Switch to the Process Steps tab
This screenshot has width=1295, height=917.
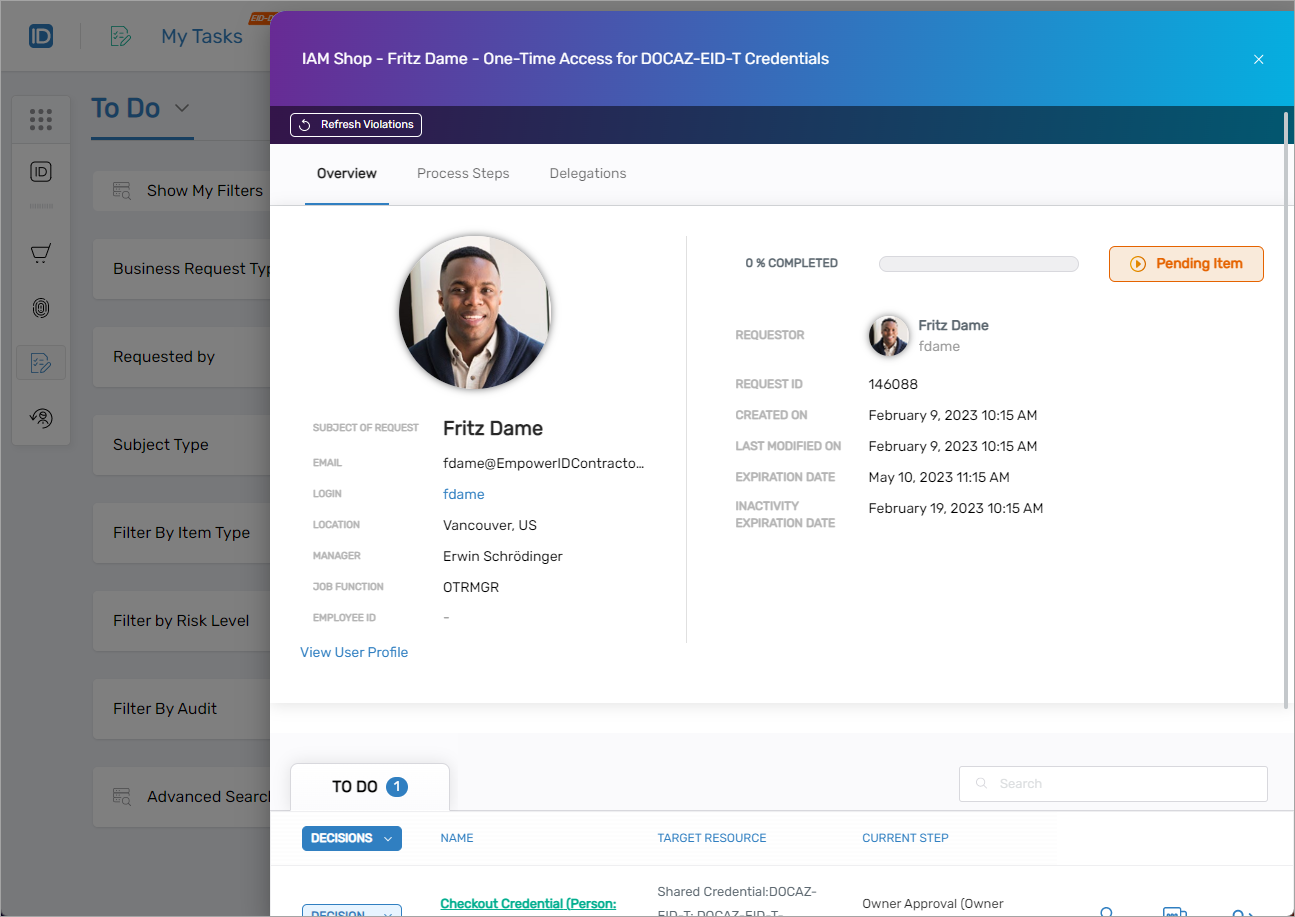tap(463, 173)
